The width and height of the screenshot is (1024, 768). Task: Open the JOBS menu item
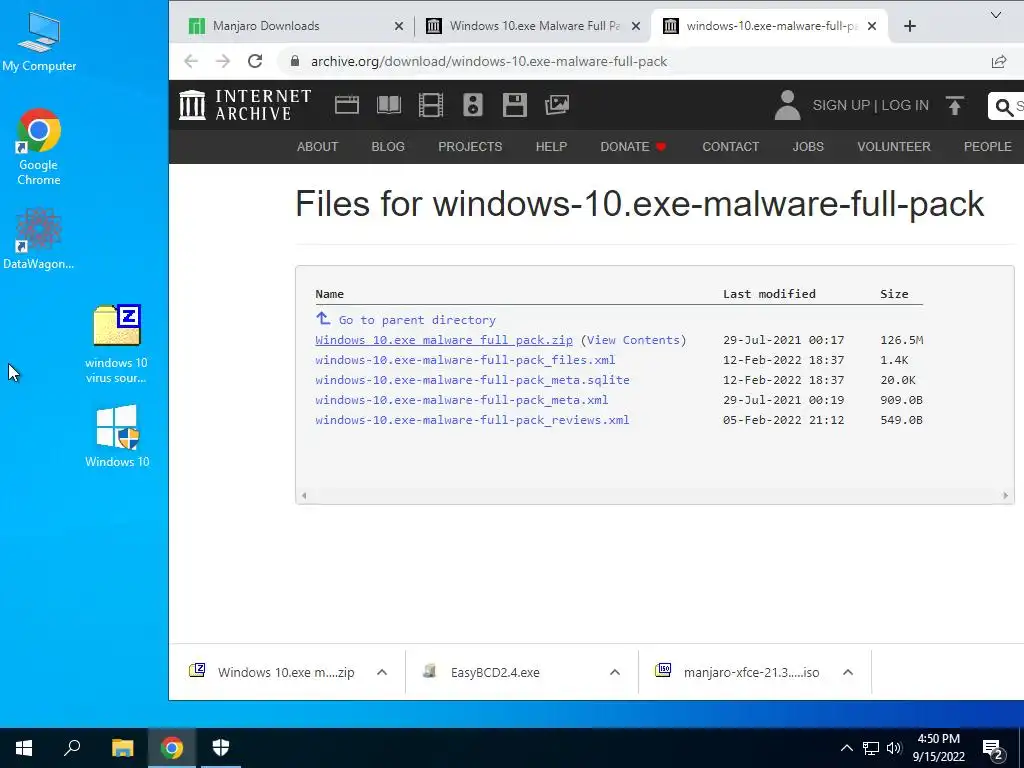[x=808, y=147]
